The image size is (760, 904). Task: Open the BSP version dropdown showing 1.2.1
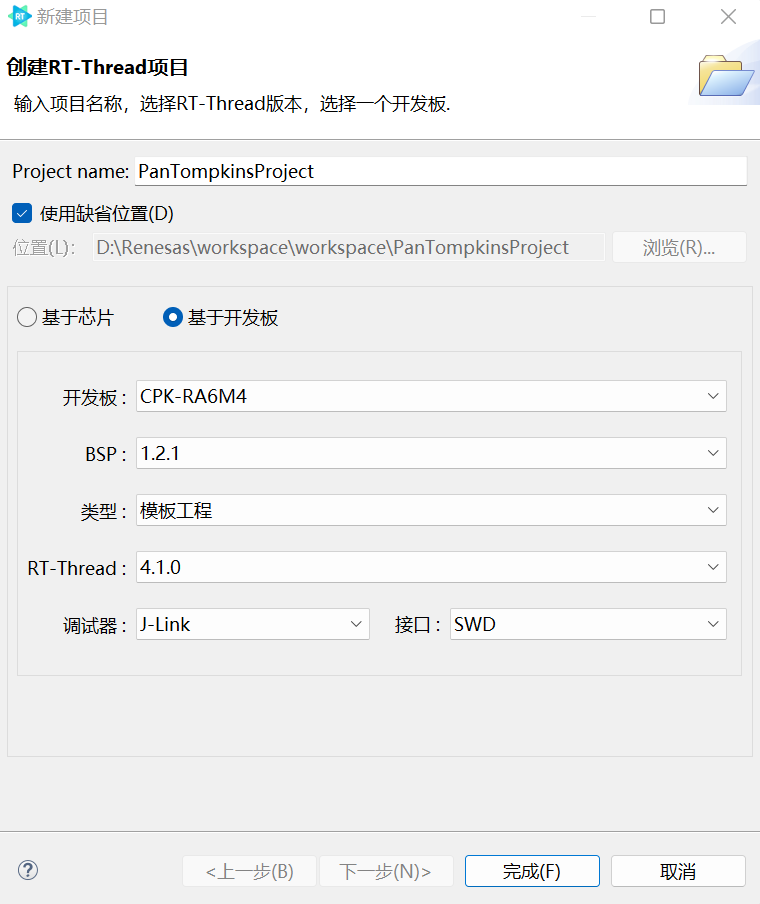[x=431, y=453]
